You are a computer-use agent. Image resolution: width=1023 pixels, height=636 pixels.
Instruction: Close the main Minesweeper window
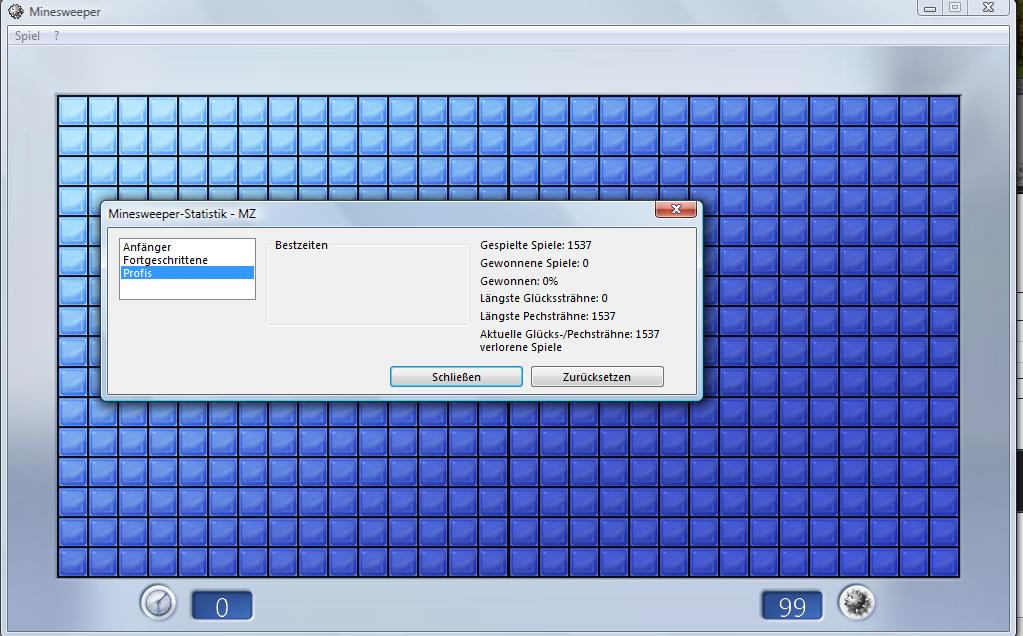[x=989, y=8]
